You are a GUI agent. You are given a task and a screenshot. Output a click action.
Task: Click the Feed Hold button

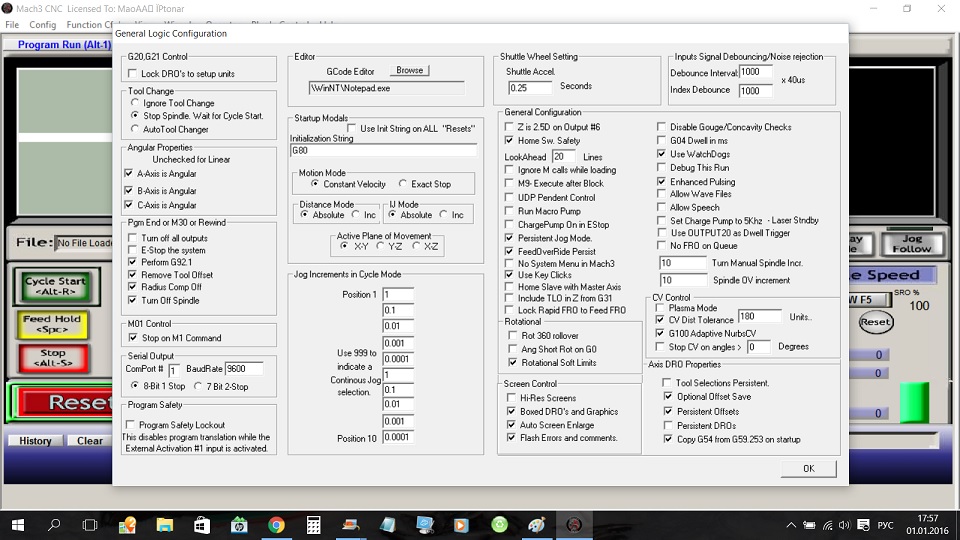[x=53, y=324]
